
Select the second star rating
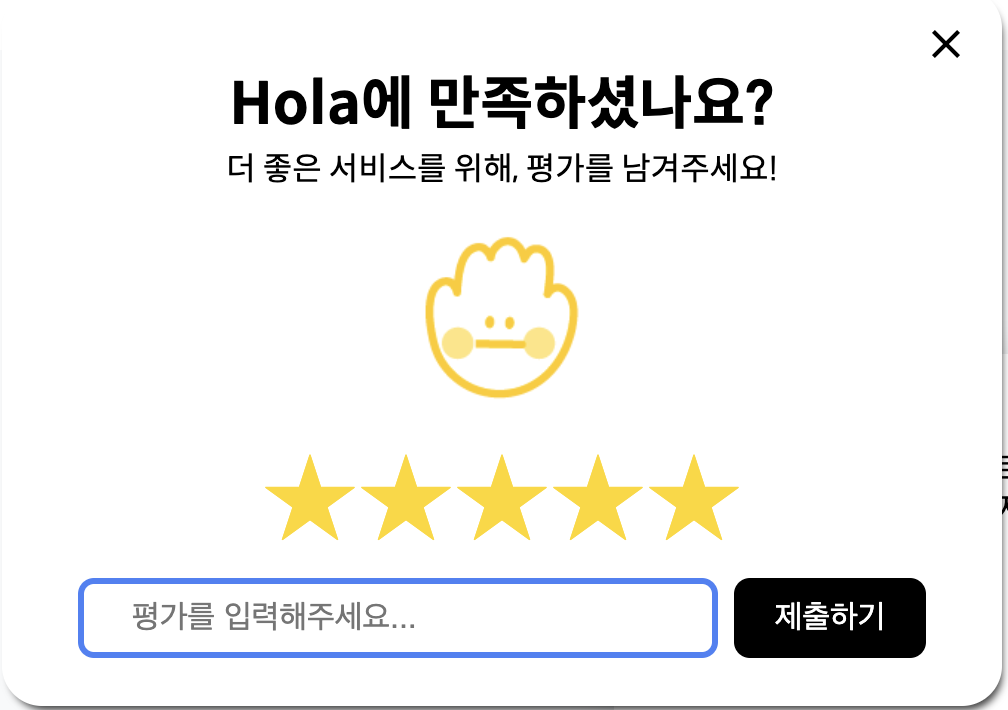406,497
